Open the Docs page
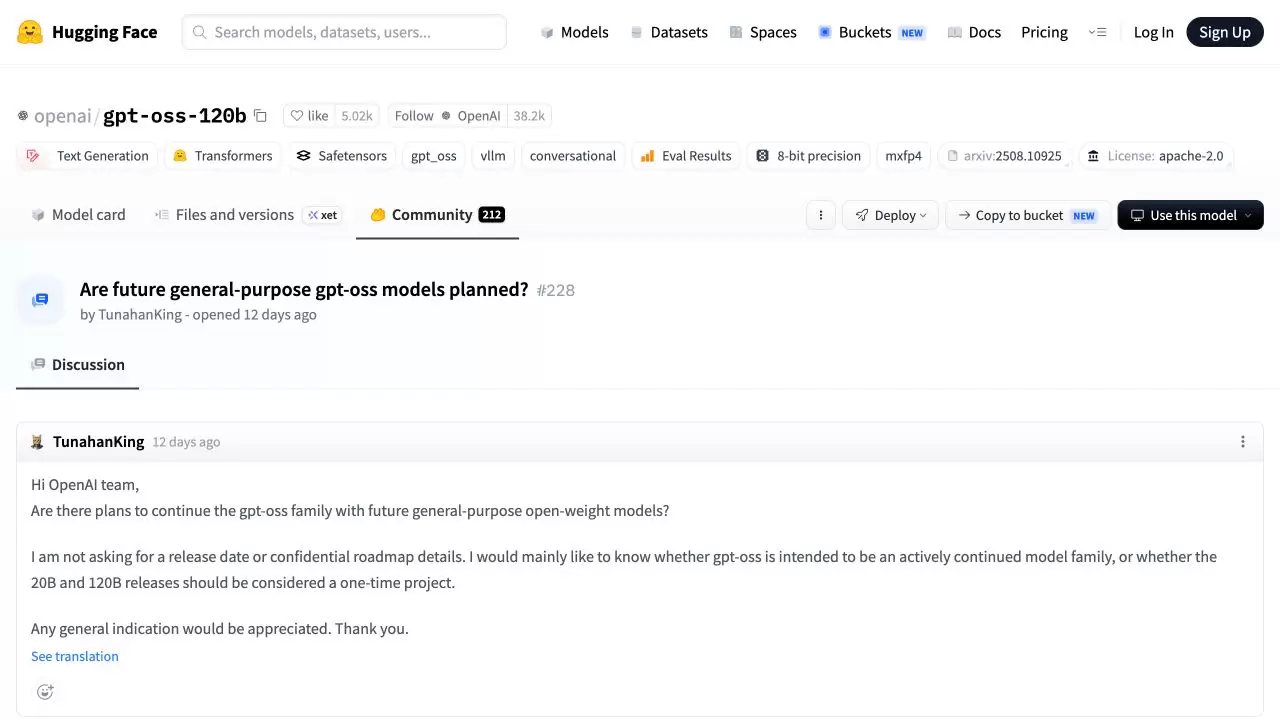This screenshot has height=720, width=1280. (974, 32)
